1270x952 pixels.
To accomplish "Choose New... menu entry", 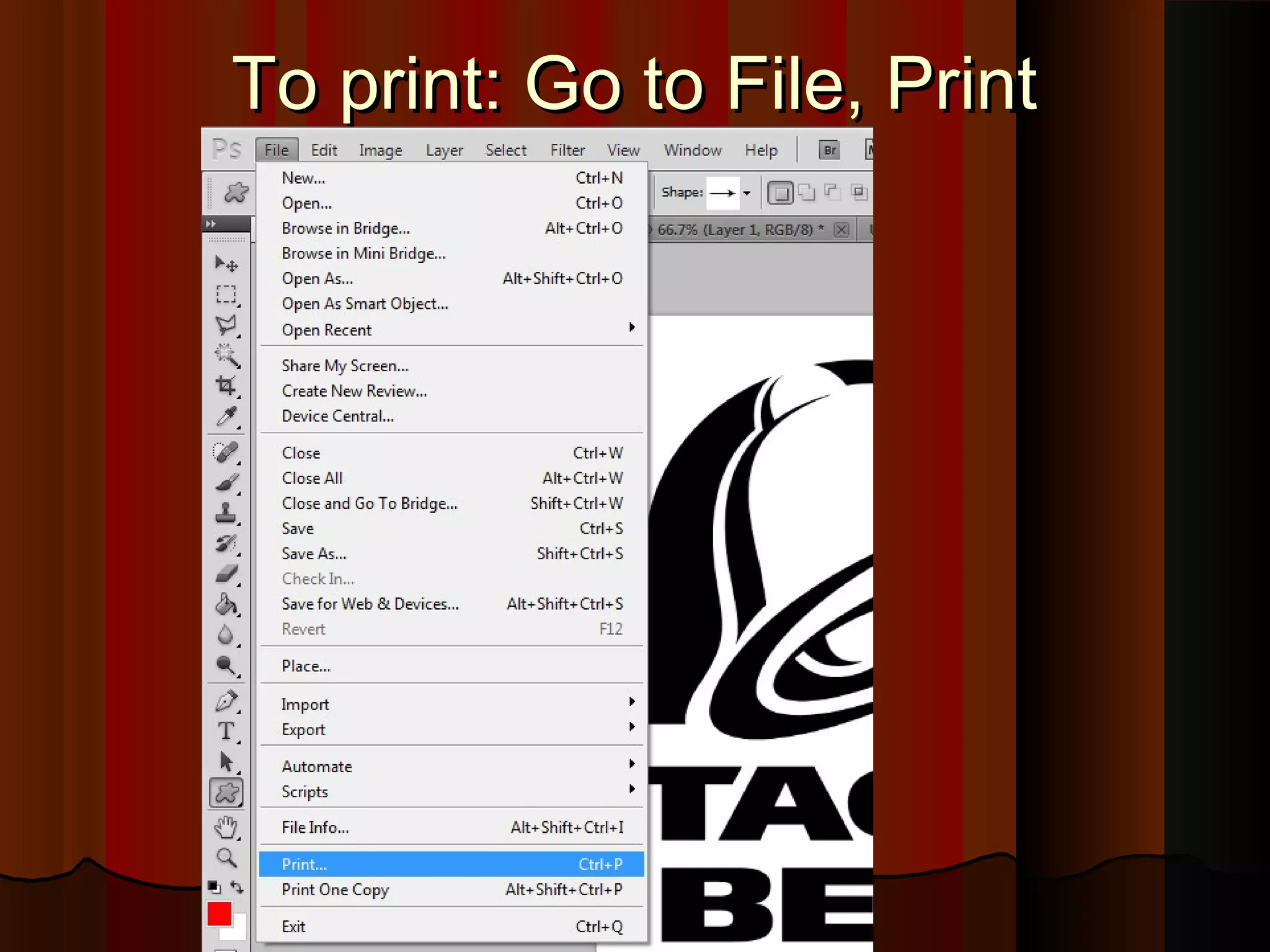I will [451, 178].
